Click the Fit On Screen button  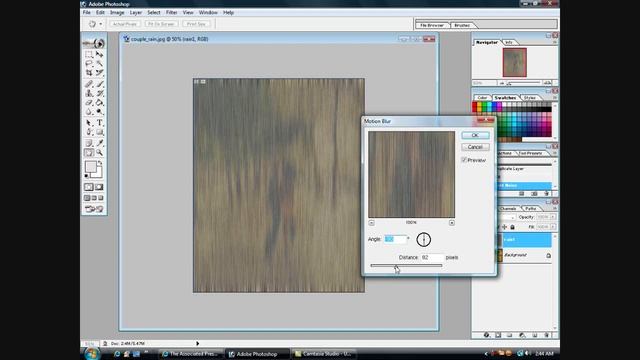[x=161, y=24]
